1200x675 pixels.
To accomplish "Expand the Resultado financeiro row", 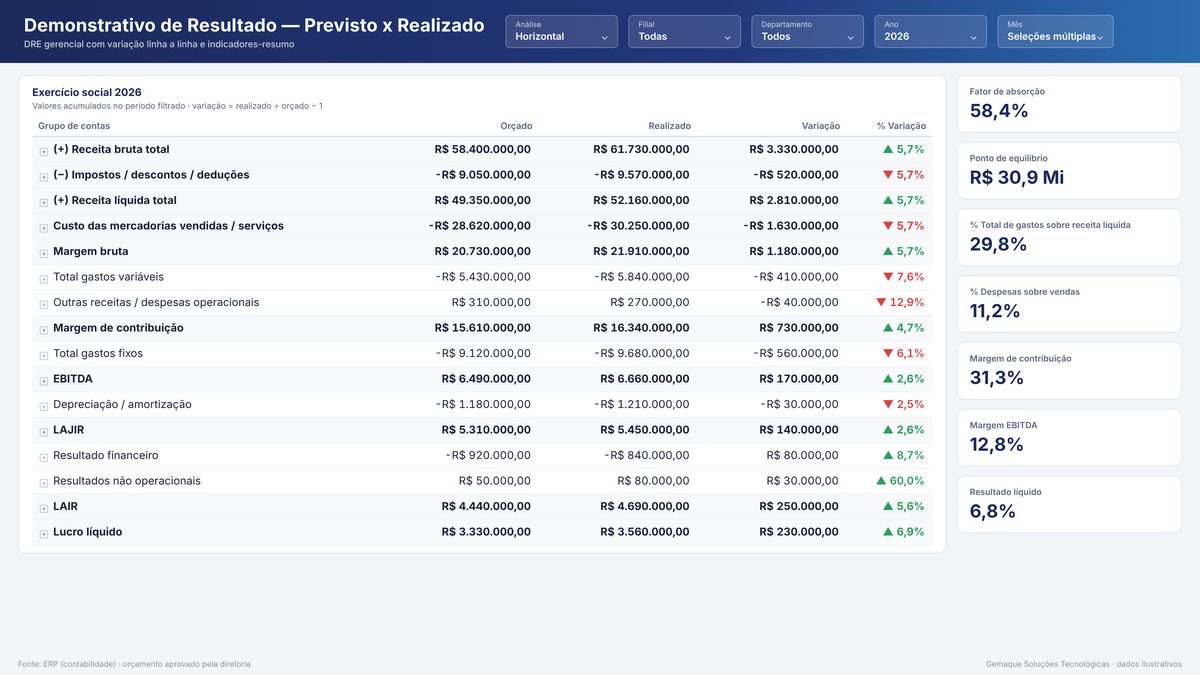I will 44,457.
